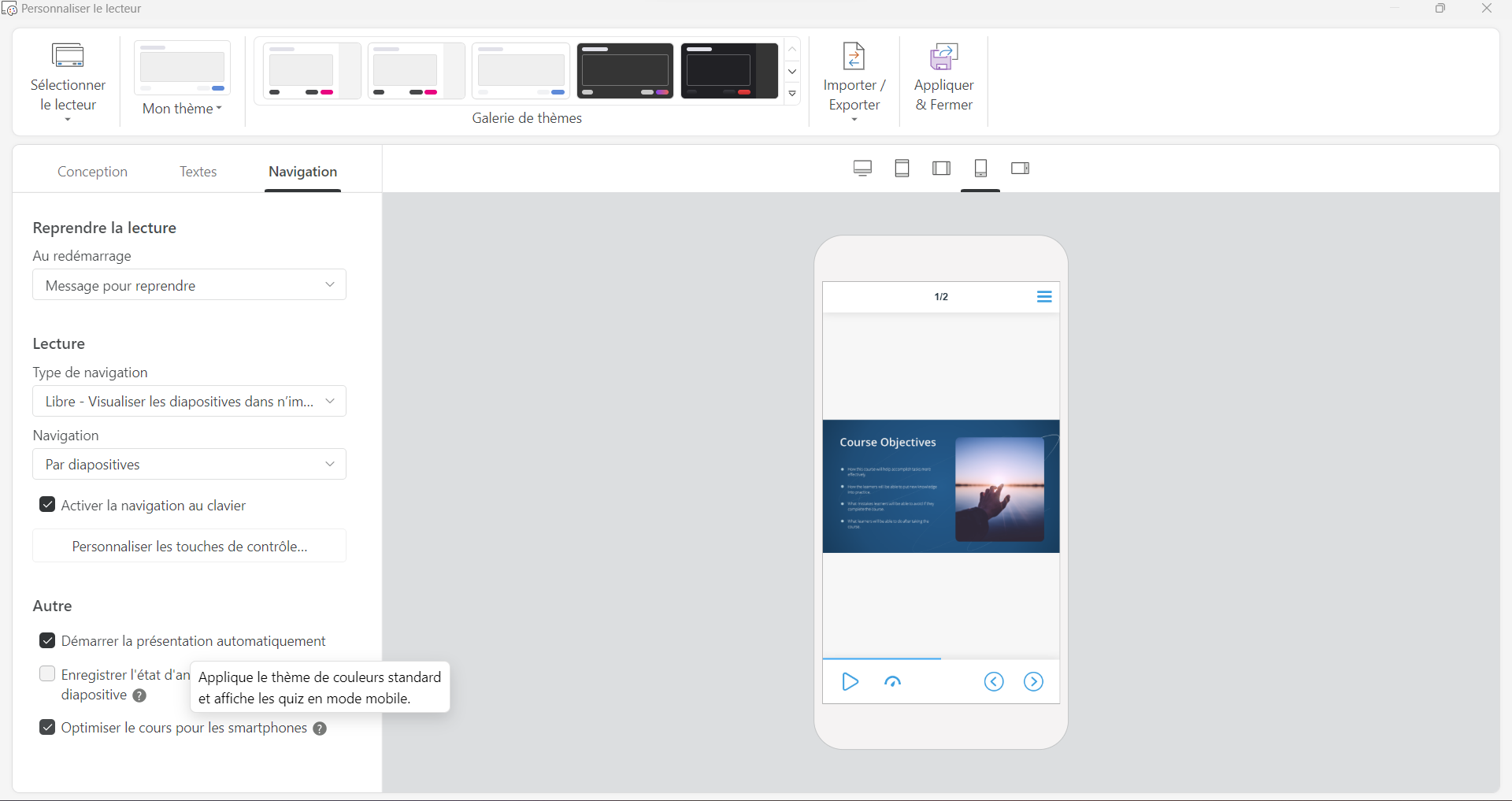
Task: Switch to the Conception tab
Action: (x=92, y=172)
